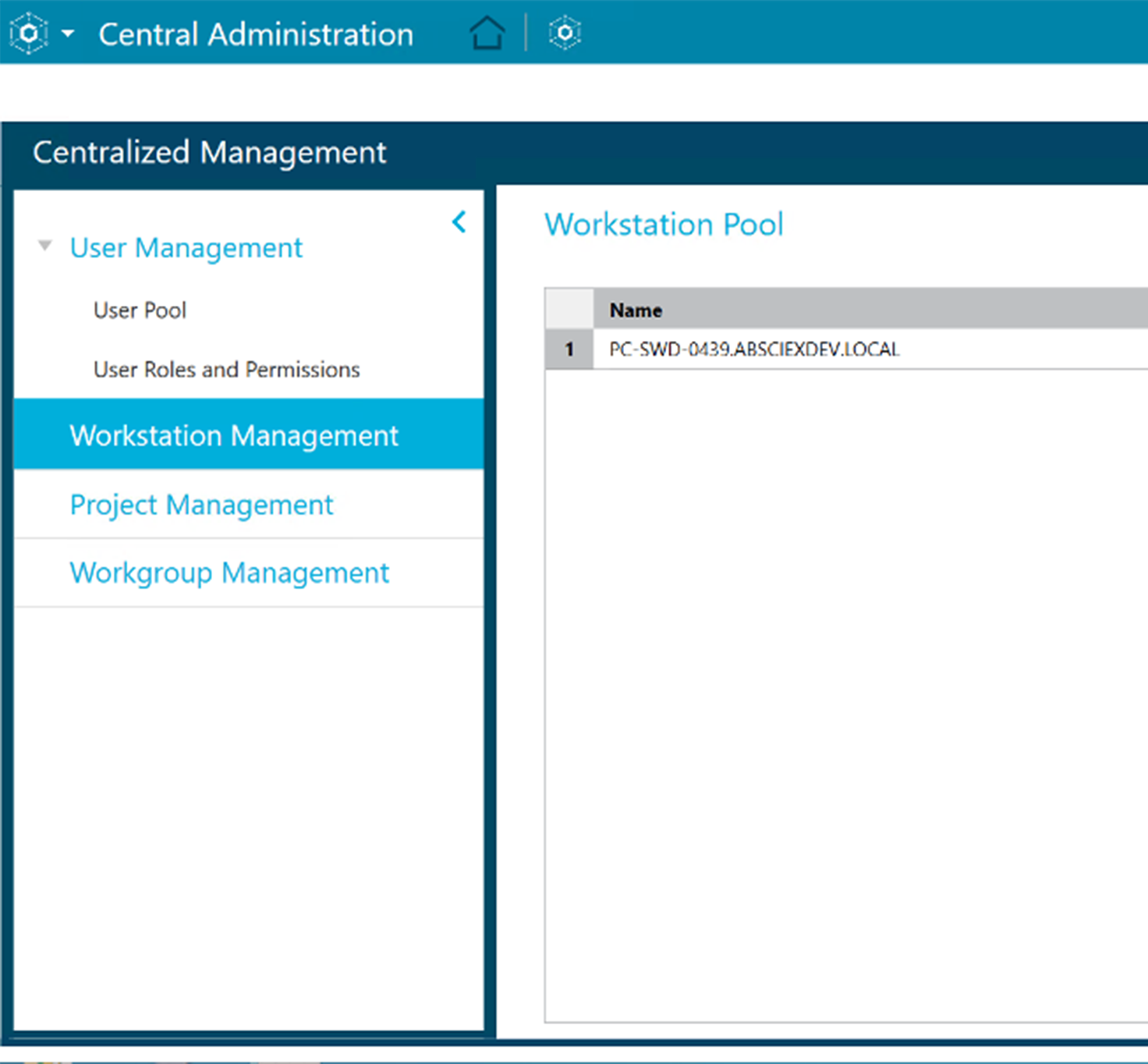Open Project Management
Viewport: 1148px width, 1064px height.
tap(249, 504)
